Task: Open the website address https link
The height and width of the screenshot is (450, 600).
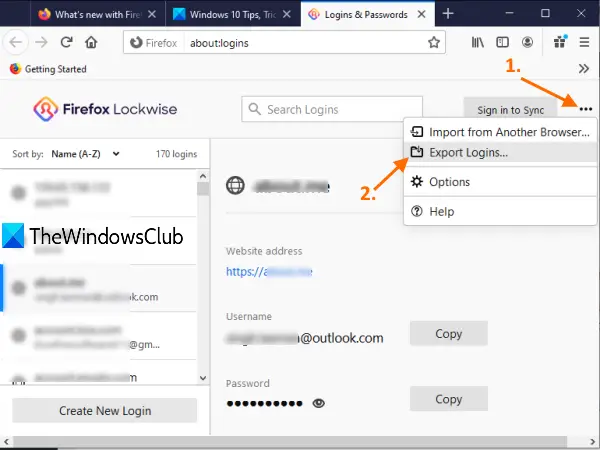Action: (269, 272)
